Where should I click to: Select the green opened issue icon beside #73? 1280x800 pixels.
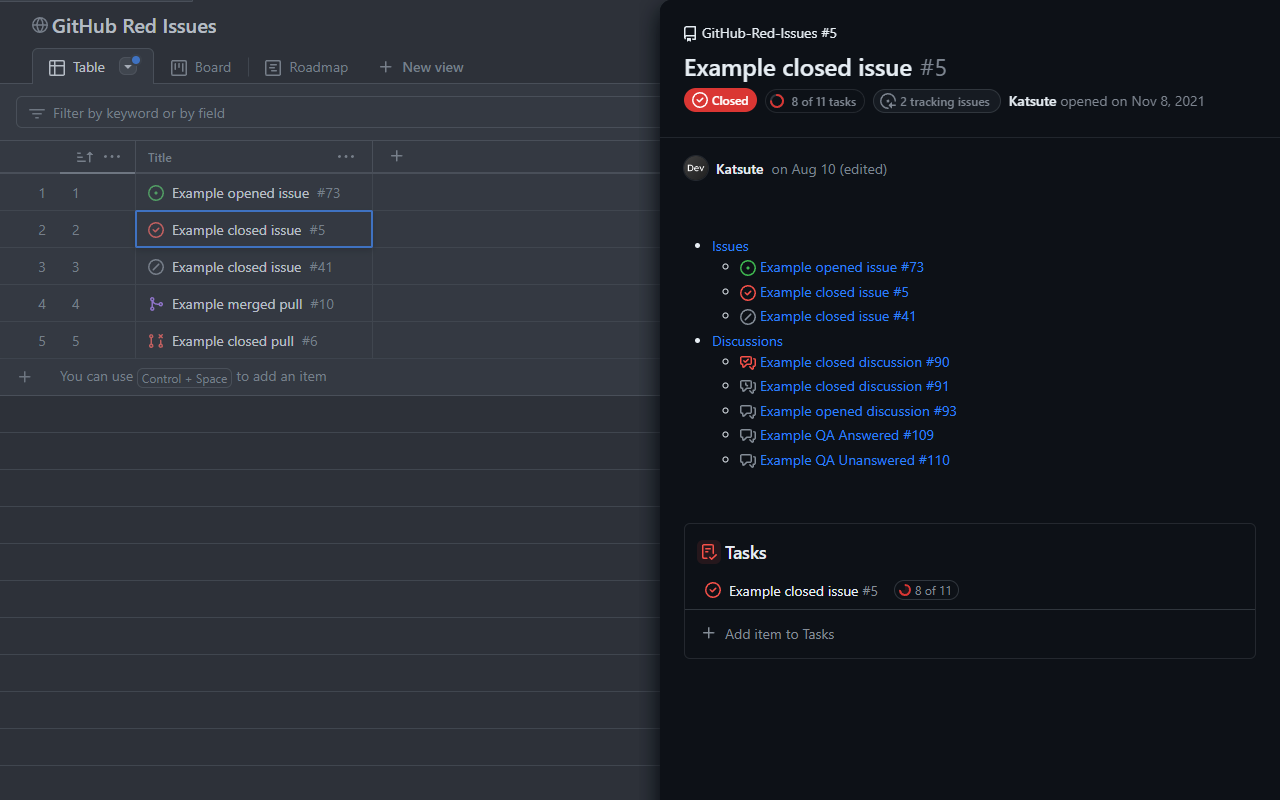(x=156, y=192)
